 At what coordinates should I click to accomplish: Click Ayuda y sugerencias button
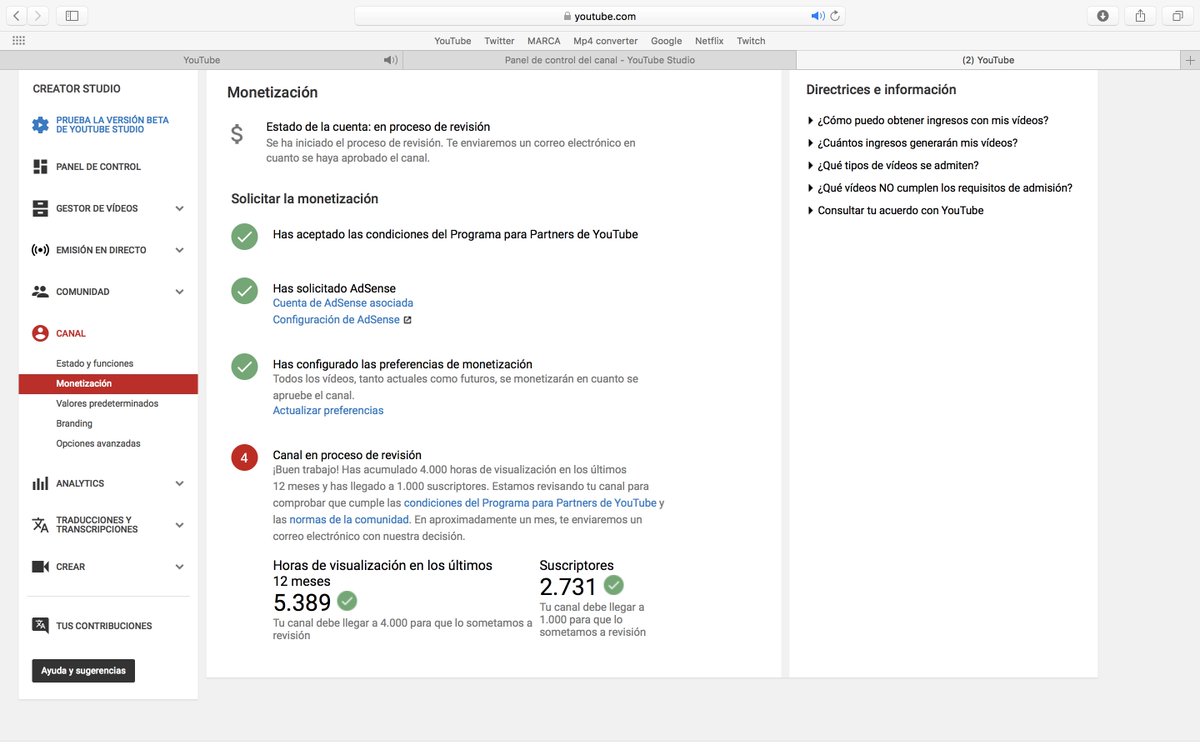[83, 671]
